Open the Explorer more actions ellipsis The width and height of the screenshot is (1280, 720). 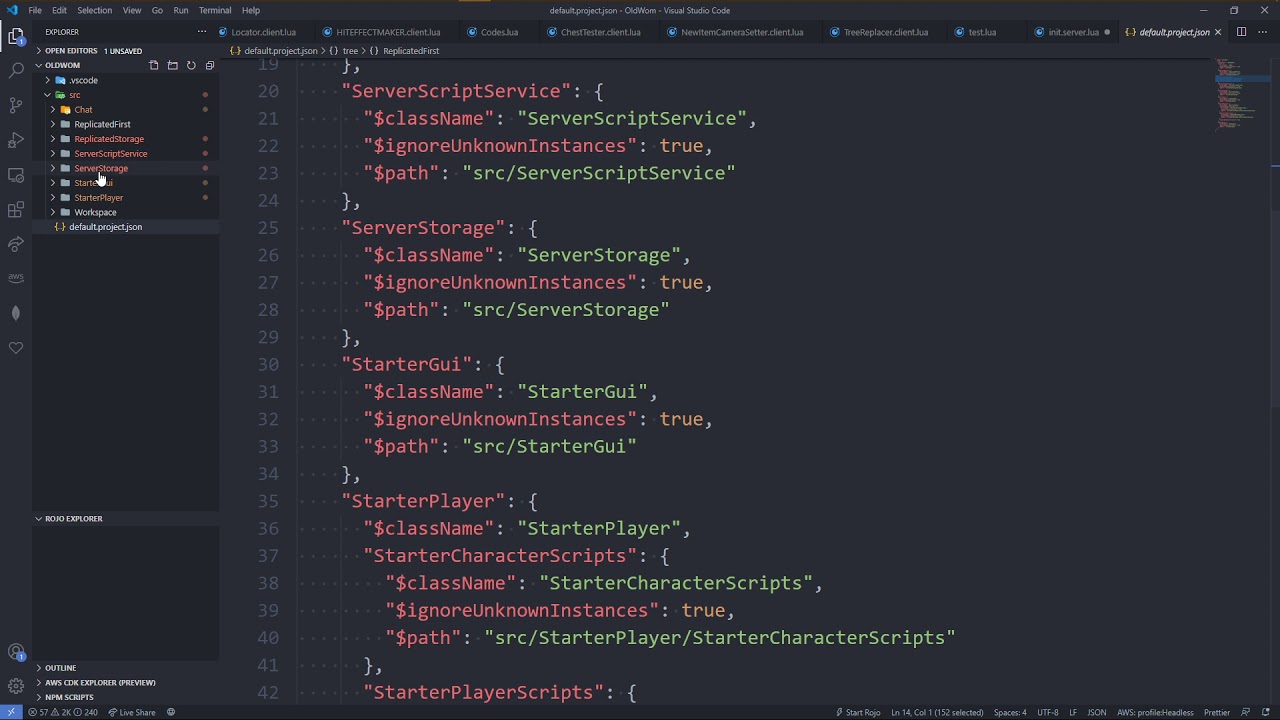[202, 32]
